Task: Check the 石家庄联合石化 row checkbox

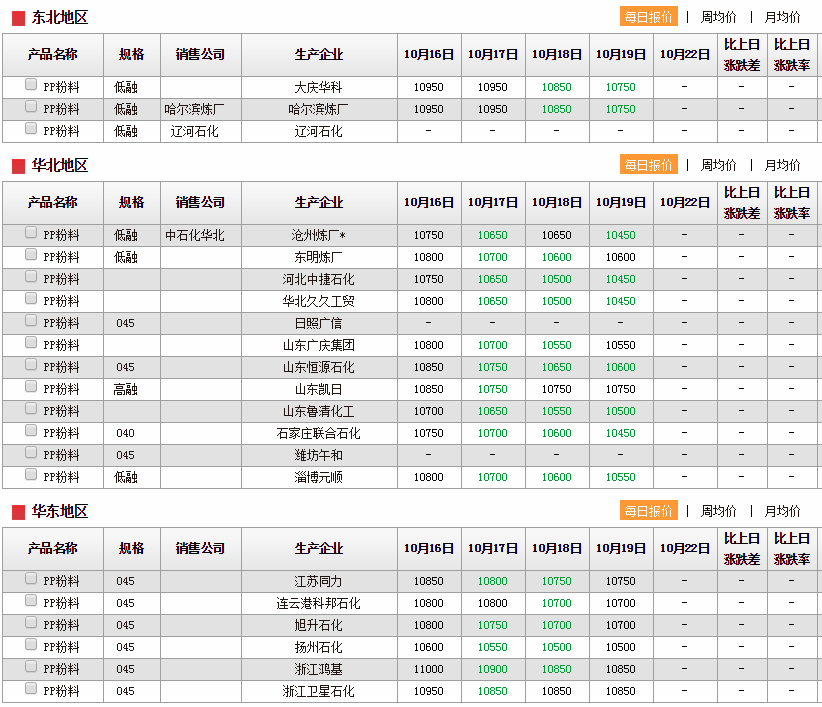Action: coord(31,430)
